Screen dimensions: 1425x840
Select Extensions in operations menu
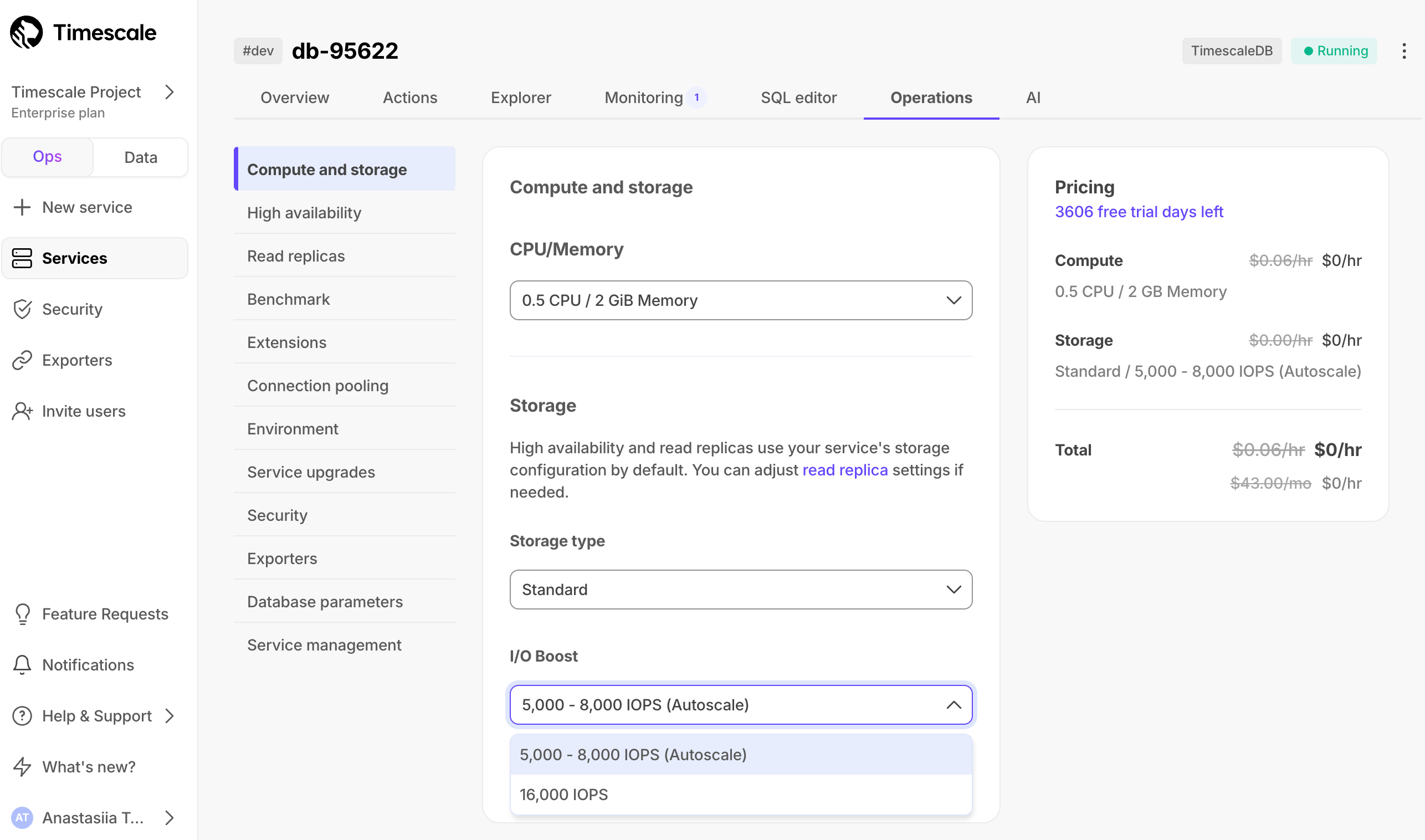coord(345,342)
